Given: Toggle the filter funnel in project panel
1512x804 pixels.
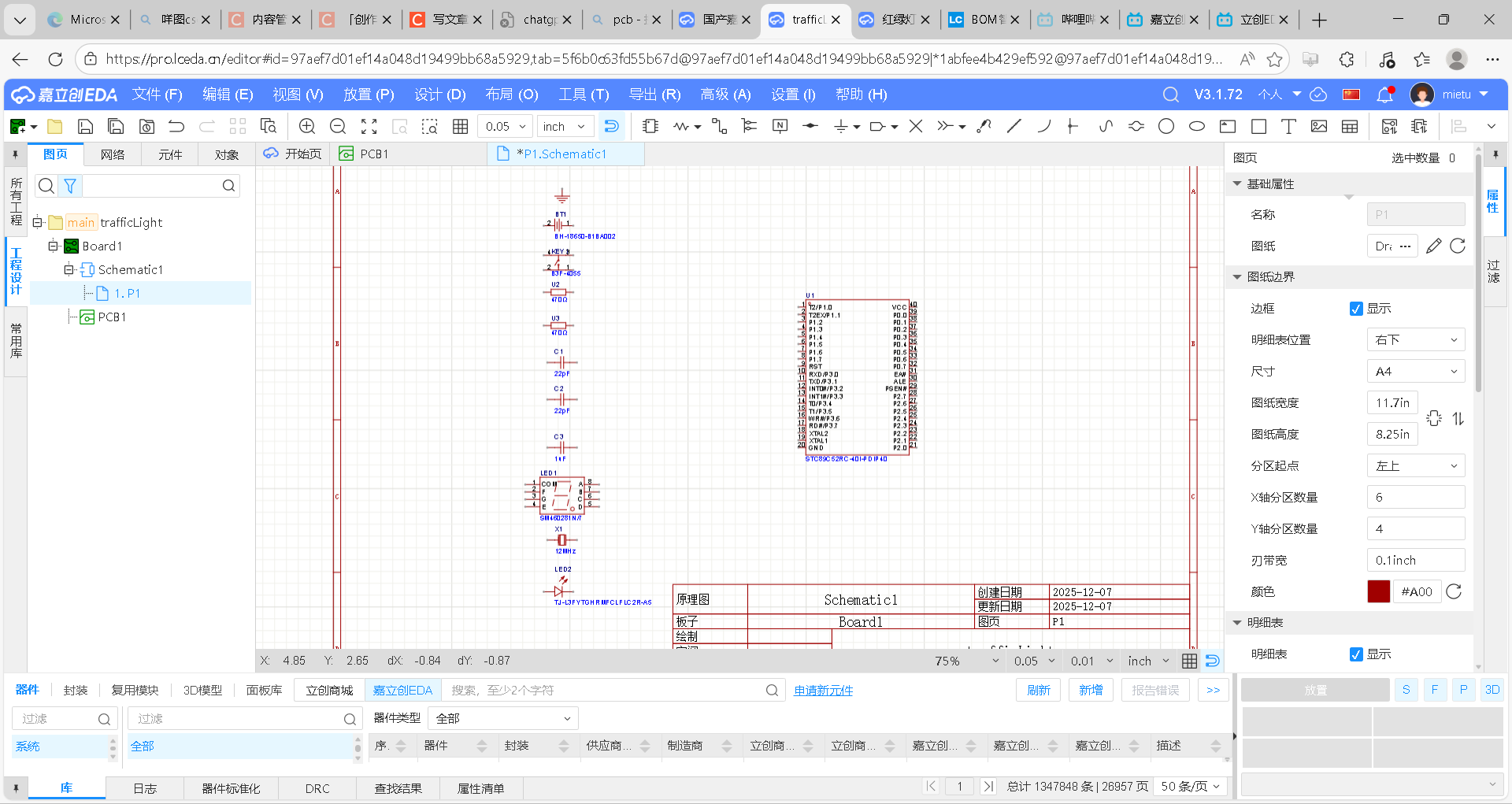Looking at the screenshot, I should (70, 186).
